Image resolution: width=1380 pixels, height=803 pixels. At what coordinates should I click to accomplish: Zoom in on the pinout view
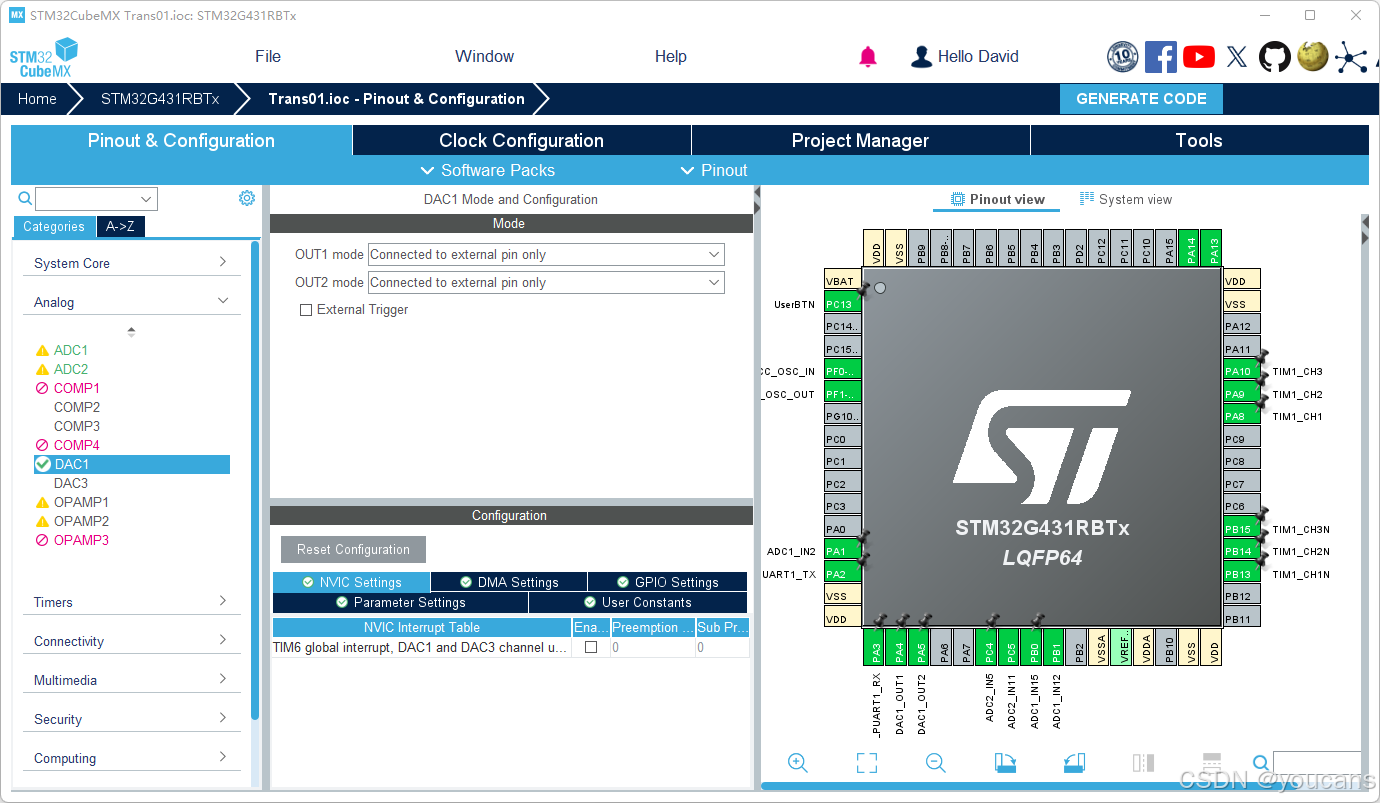point(798,763)
